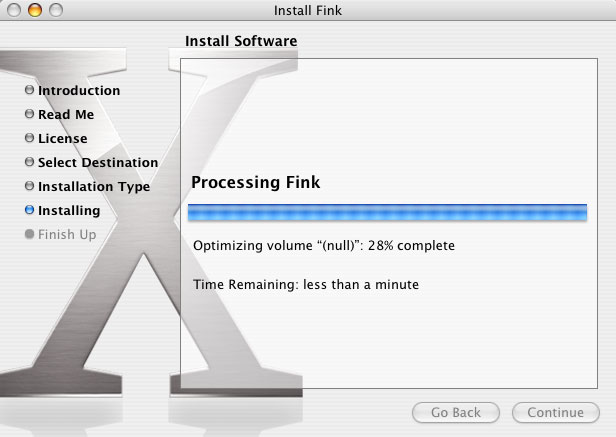Click the Install Fink title bar
This screenshot has height=437, width=616.
click(308, 10)
